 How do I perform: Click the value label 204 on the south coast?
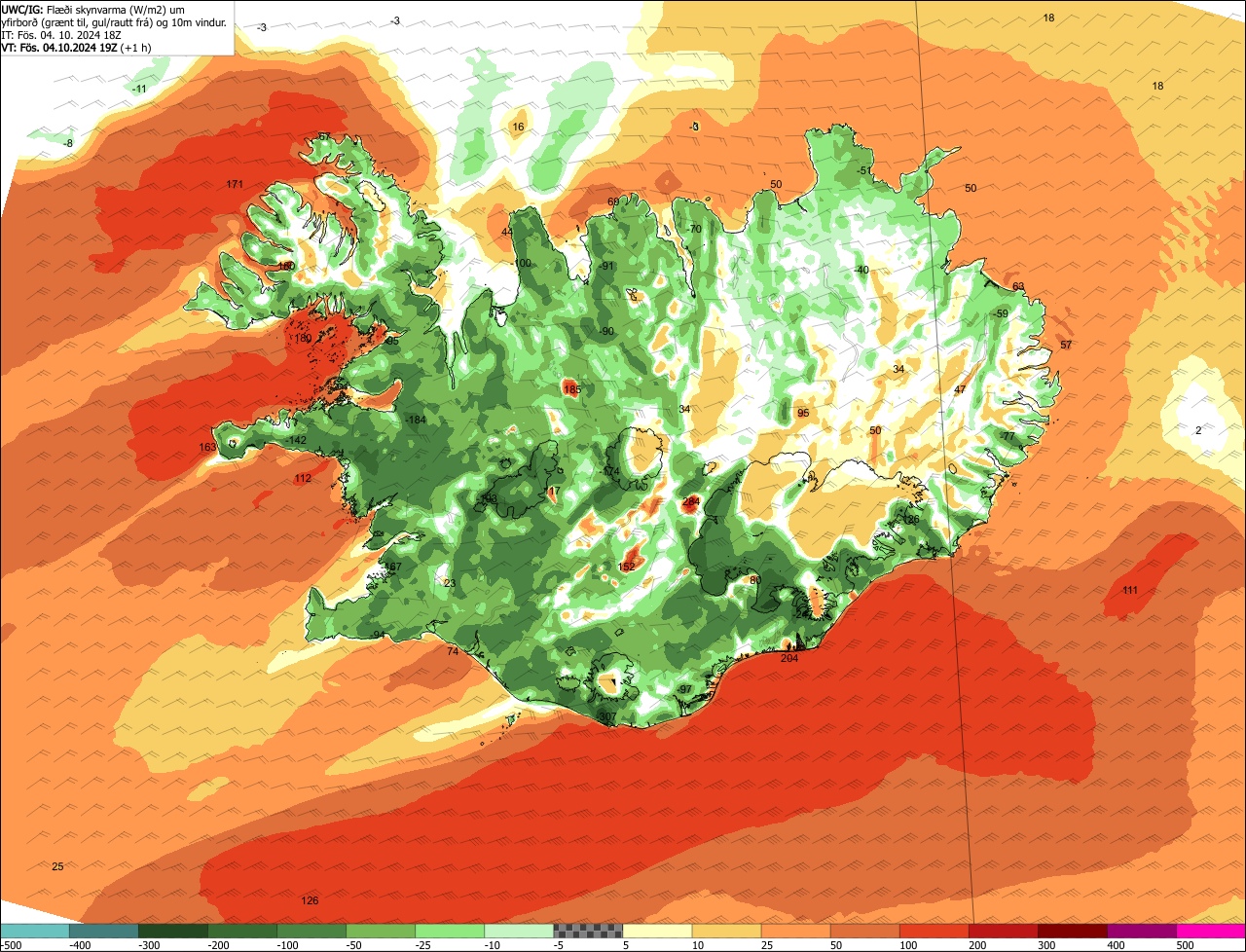789,658
